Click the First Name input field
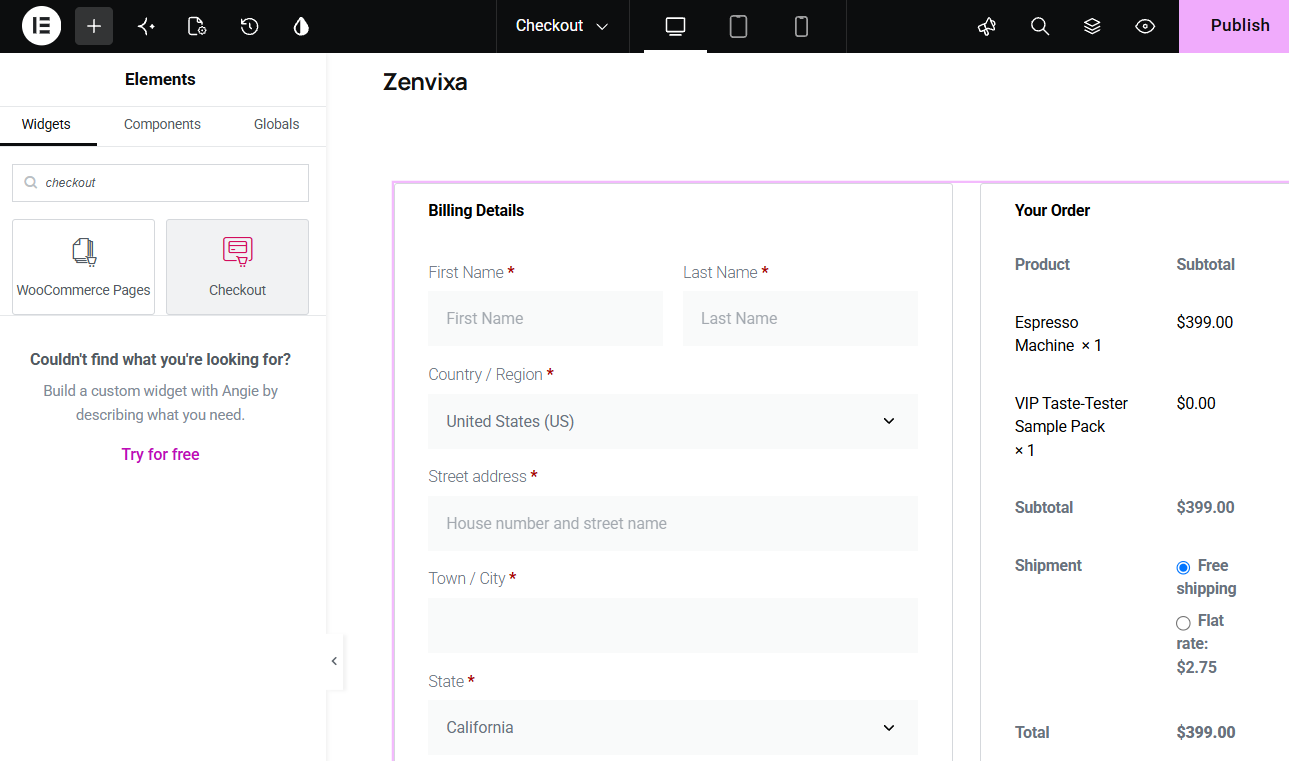 click(545, 318)
